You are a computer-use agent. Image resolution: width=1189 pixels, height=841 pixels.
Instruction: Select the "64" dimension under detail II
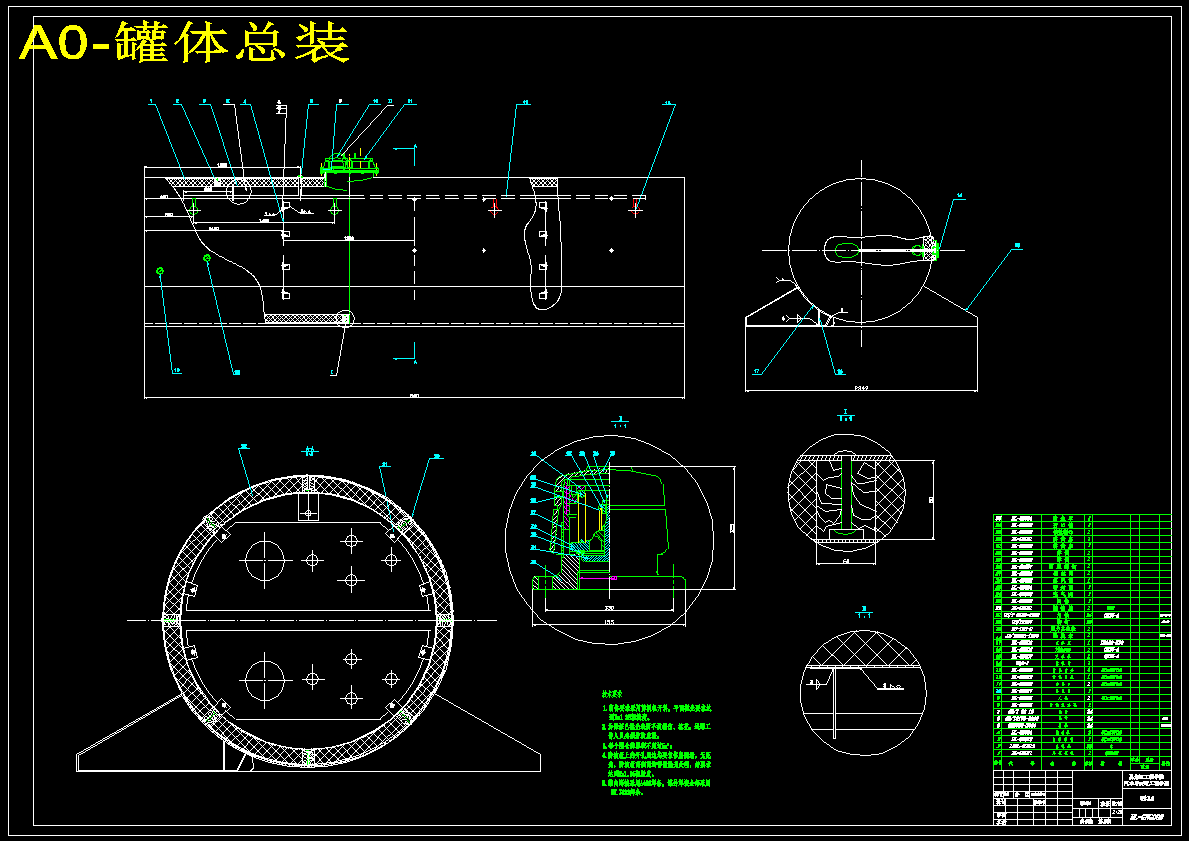(846, 561)
